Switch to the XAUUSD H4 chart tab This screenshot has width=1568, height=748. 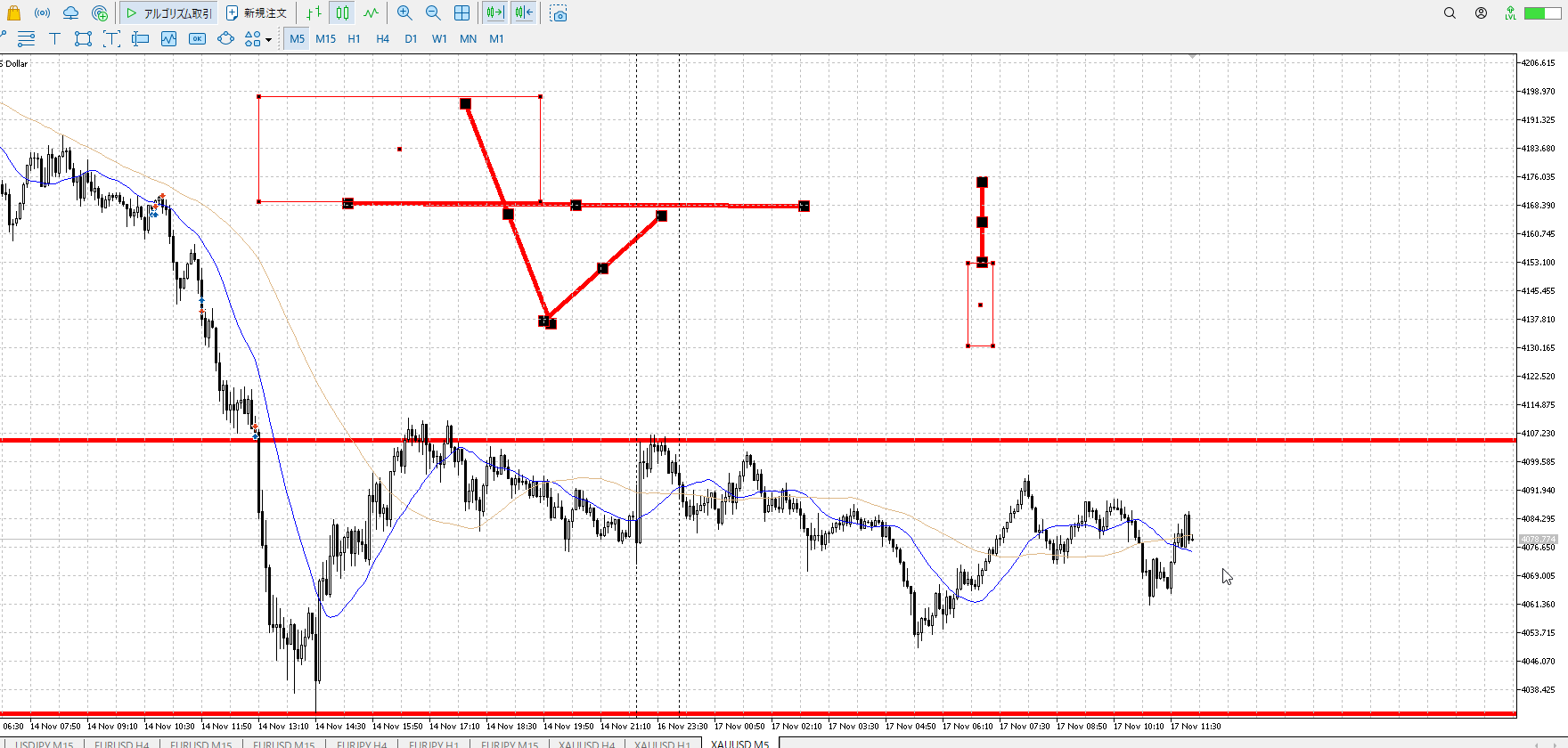tap(586, 744)
